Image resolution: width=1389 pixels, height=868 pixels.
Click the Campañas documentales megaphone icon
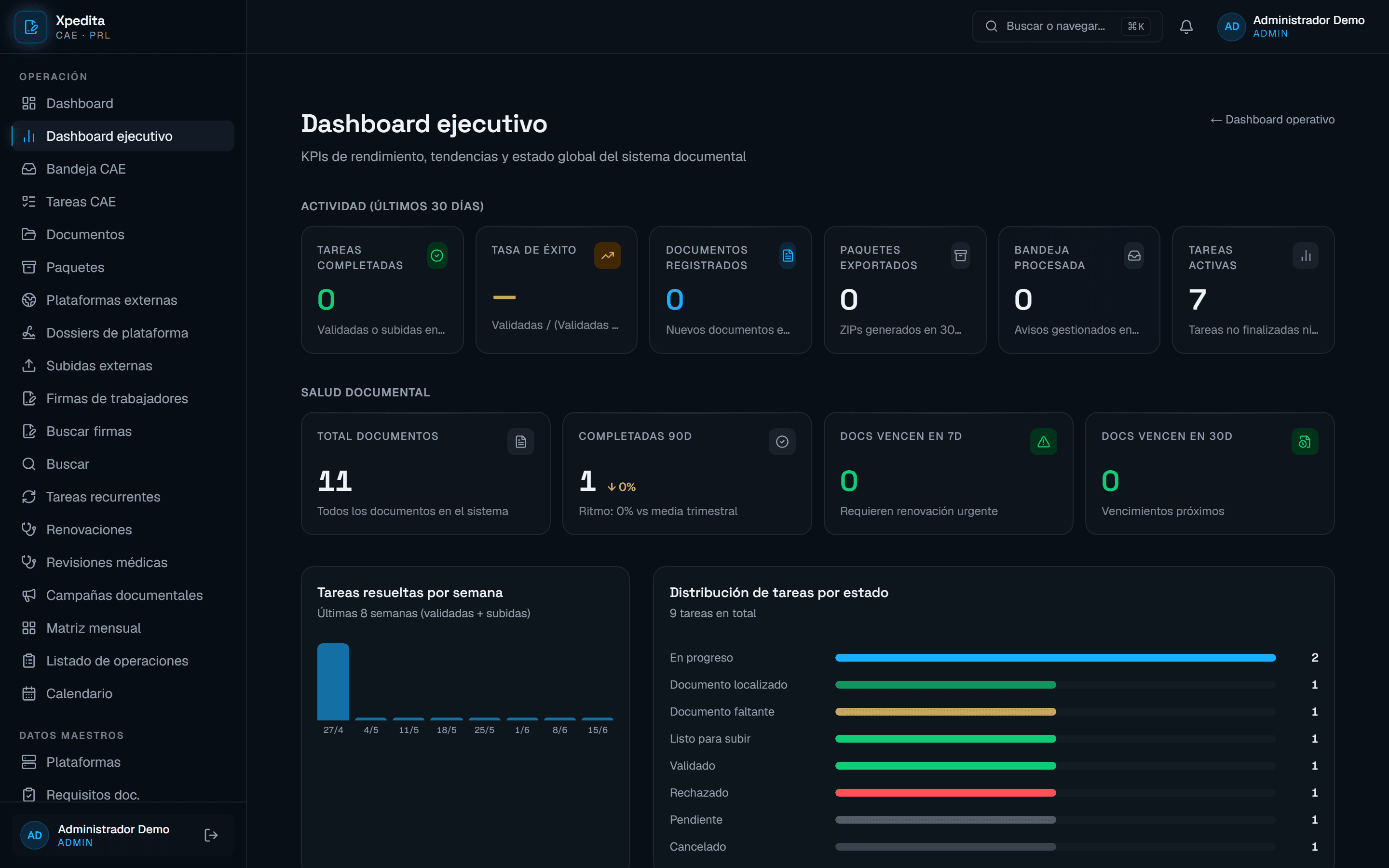coord(29,596)
